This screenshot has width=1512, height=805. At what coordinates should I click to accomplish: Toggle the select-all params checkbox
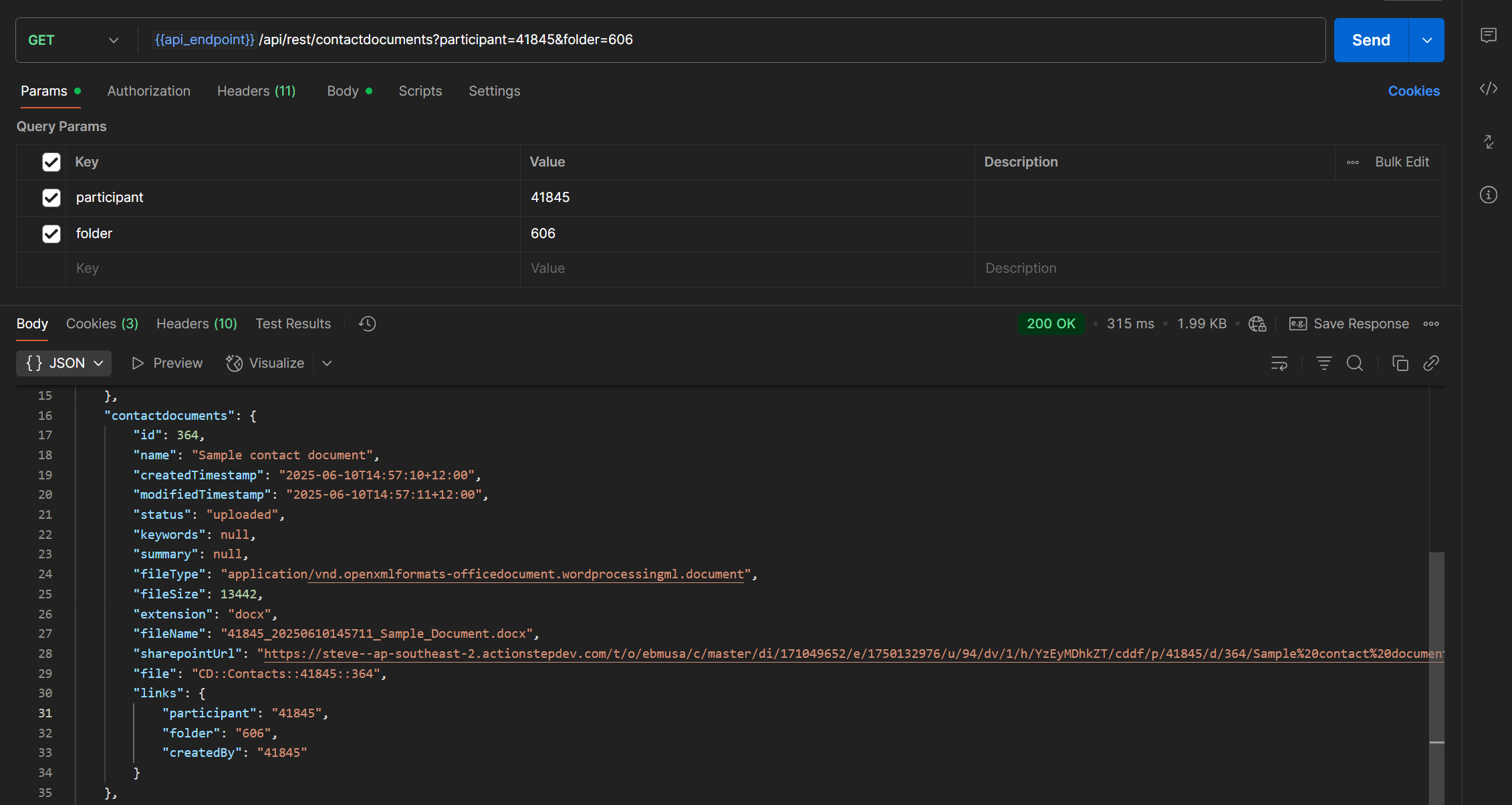click(x=51, y=162)
